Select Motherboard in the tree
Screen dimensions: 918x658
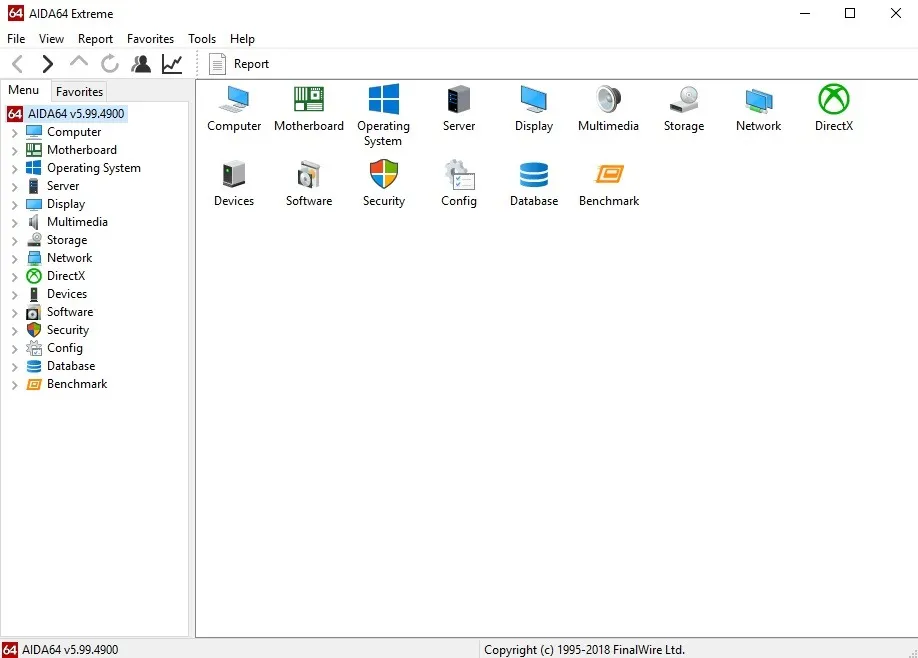[81, 150]
